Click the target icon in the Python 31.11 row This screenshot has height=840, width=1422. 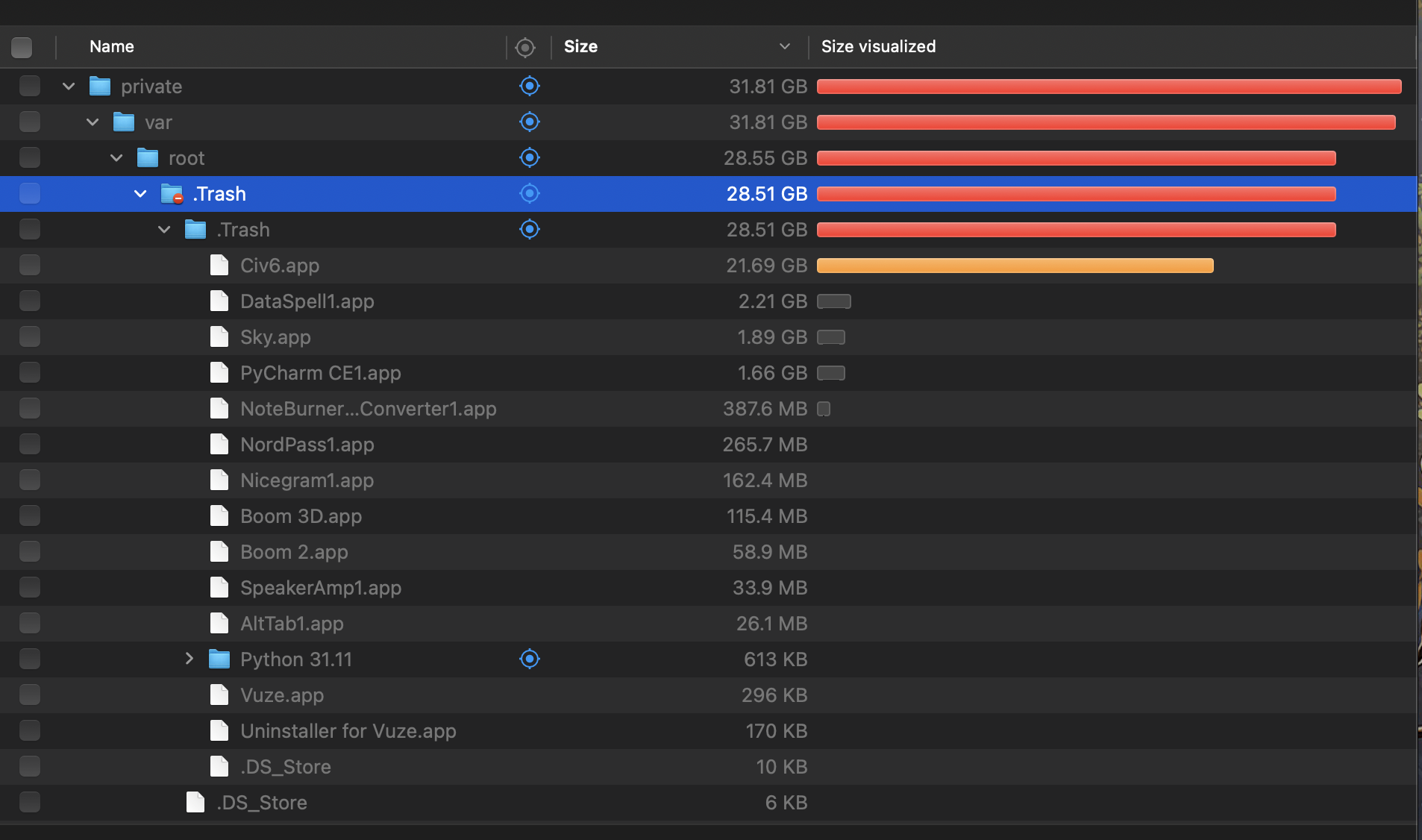(529, 659)
